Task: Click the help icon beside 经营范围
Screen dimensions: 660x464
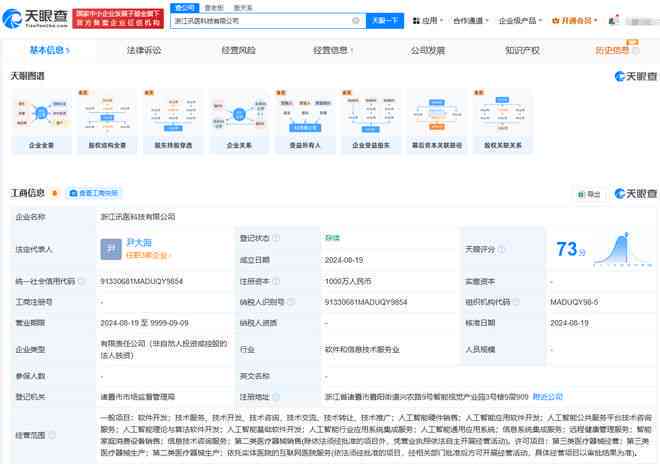Action: [x=52, y=435]
